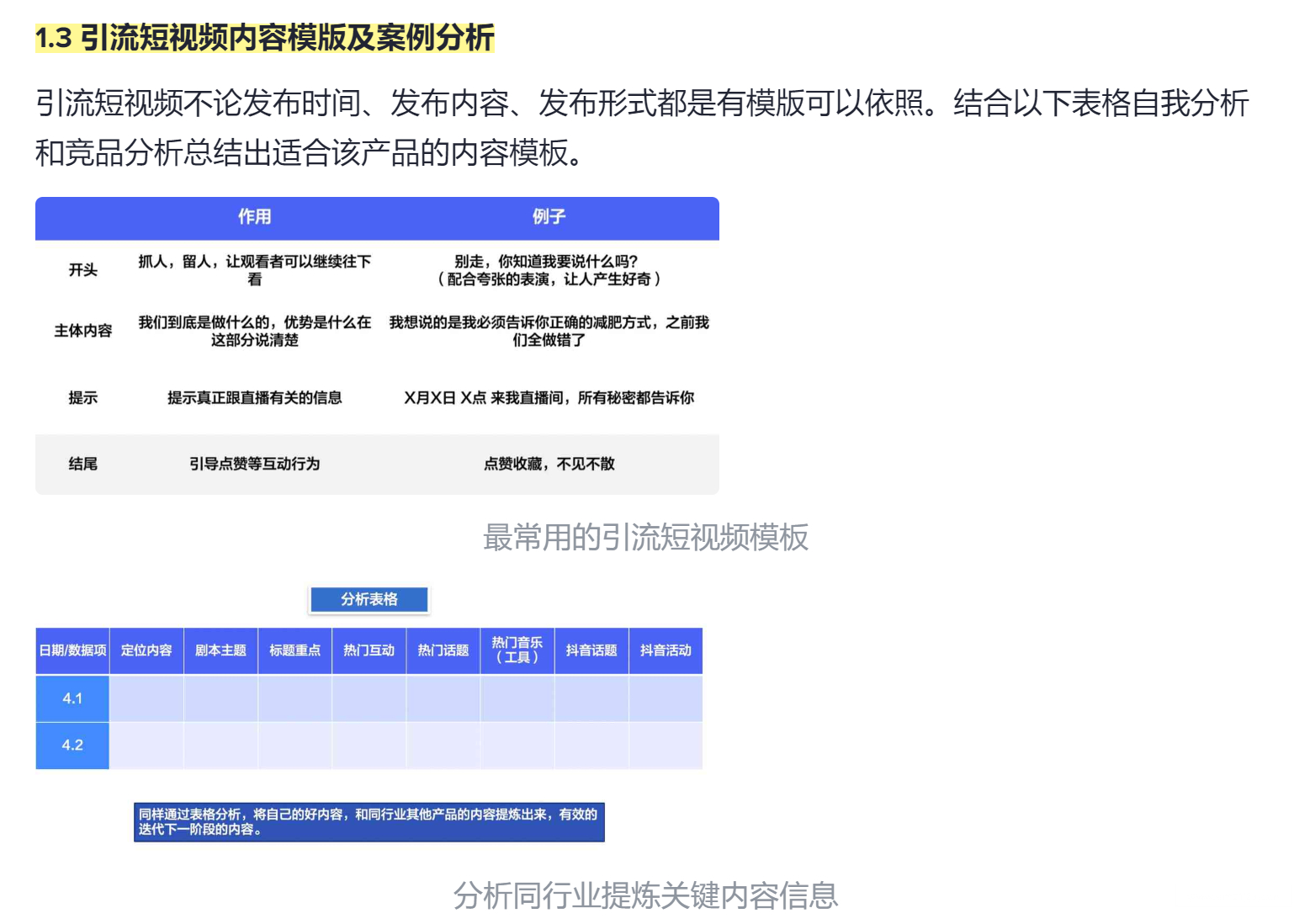
Task: Click the 开头 row label
Action: click(x=82, y=270)
